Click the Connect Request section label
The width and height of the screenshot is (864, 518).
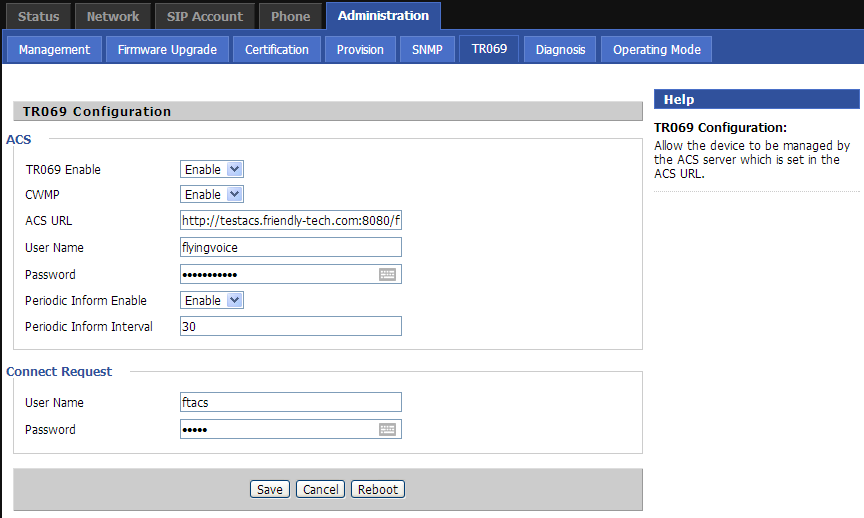(59, 371)
